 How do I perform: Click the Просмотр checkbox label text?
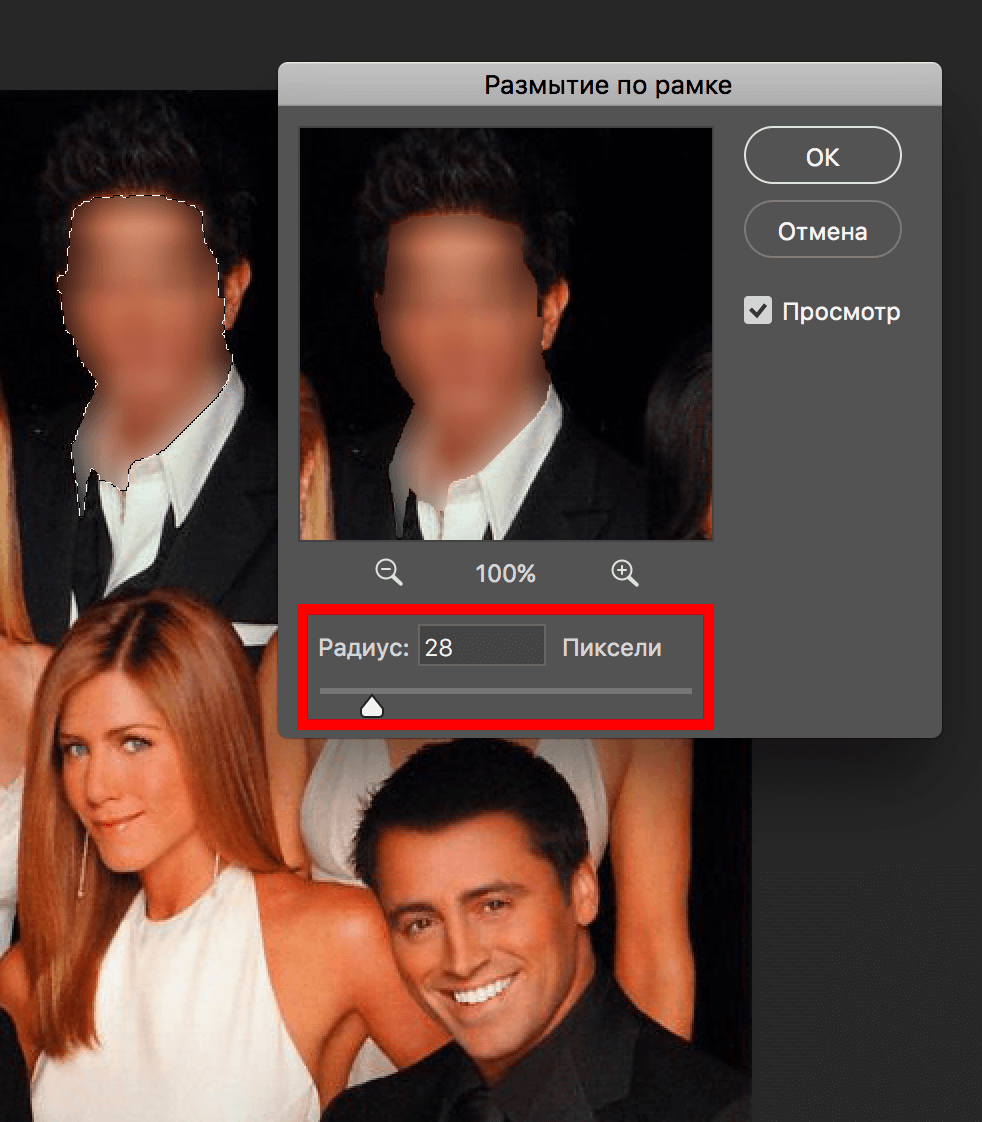point(841,312)
